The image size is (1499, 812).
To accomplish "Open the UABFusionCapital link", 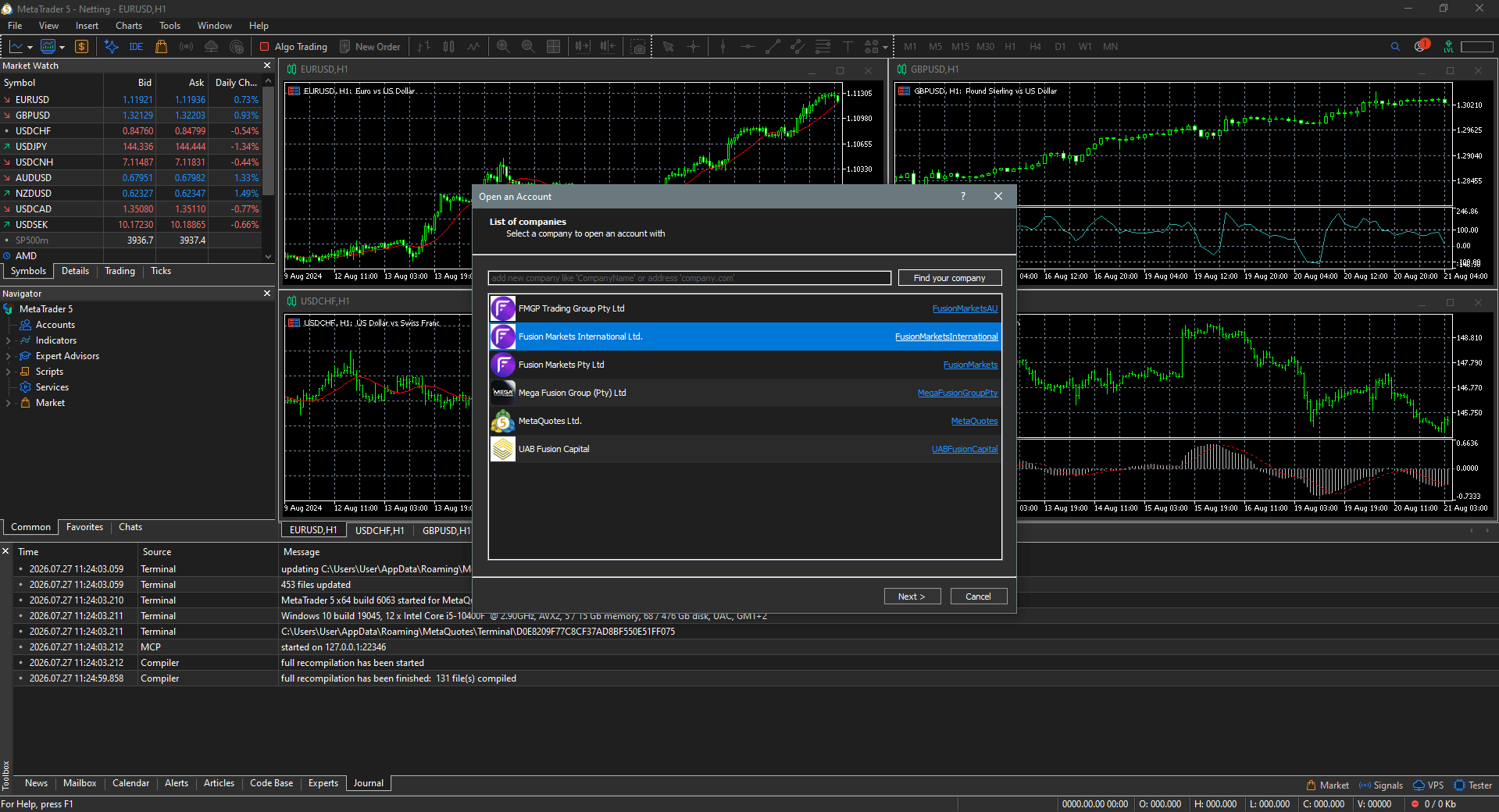I will pyautogui.click(x=965, y=449).
